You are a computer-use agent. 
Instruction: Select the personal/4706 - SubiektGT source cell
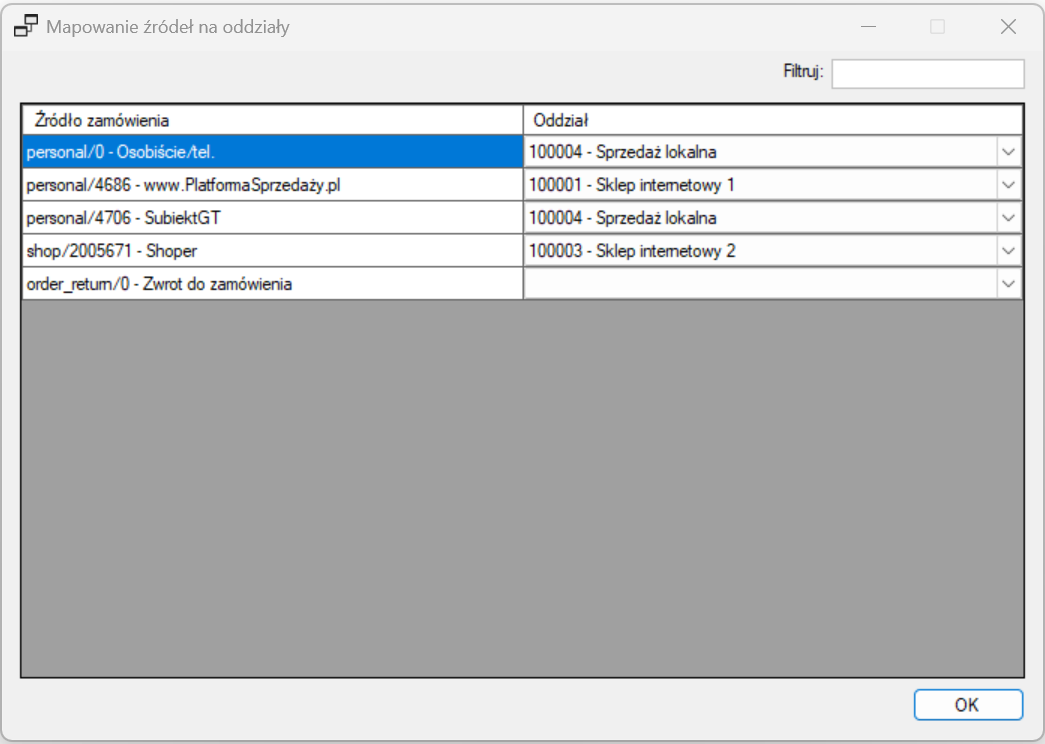click(x=272, y=218)
